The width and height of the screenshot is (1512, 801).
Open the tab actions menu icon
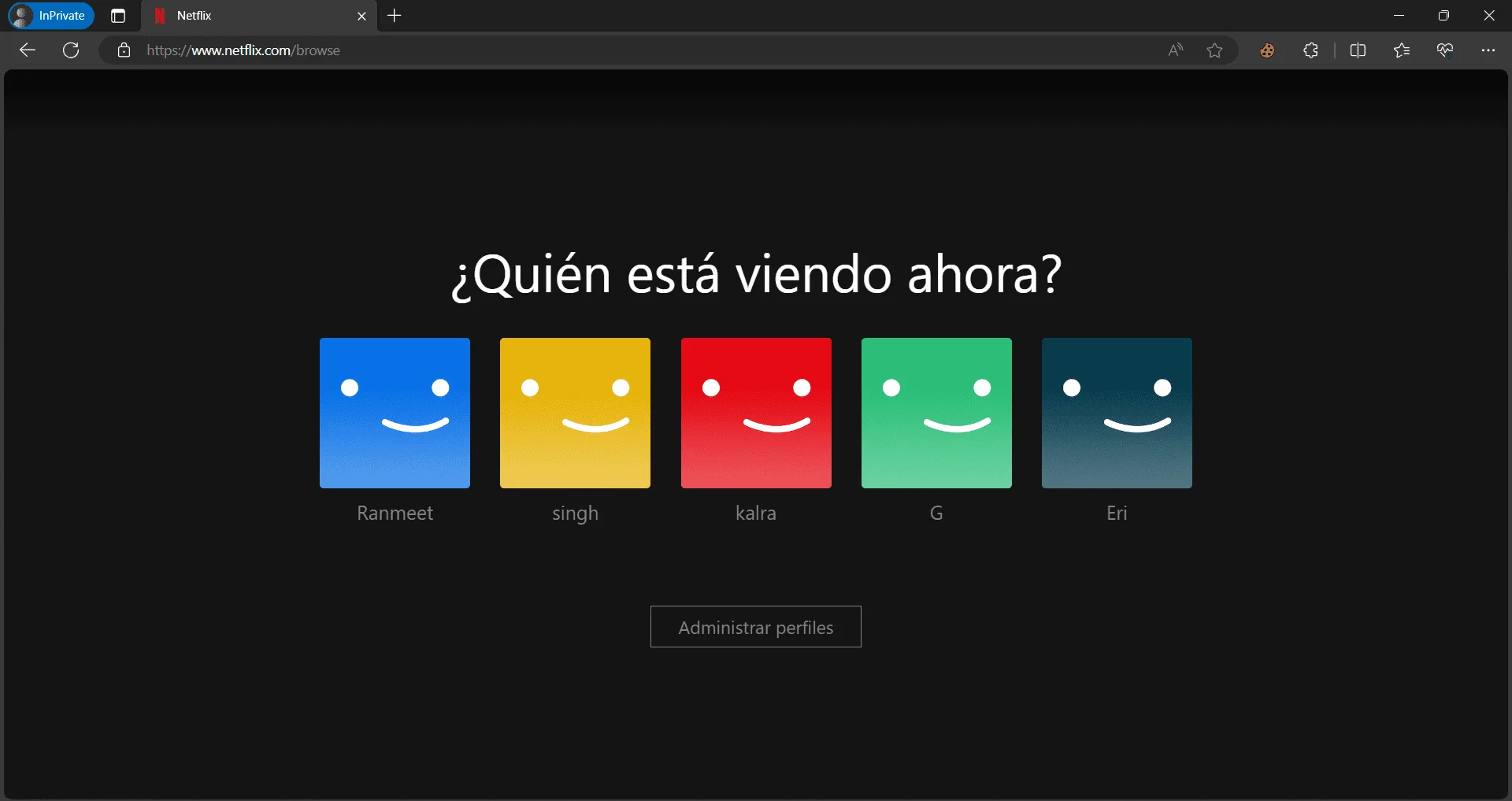coord(118,16)
